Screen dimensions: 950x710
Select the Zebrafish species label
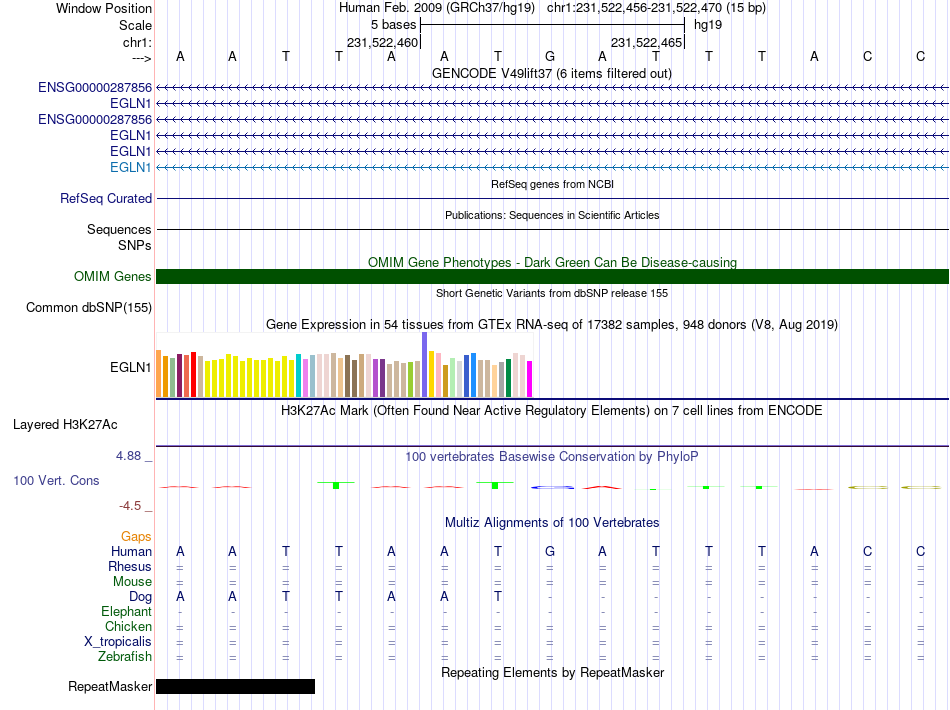tap(125, 657)
